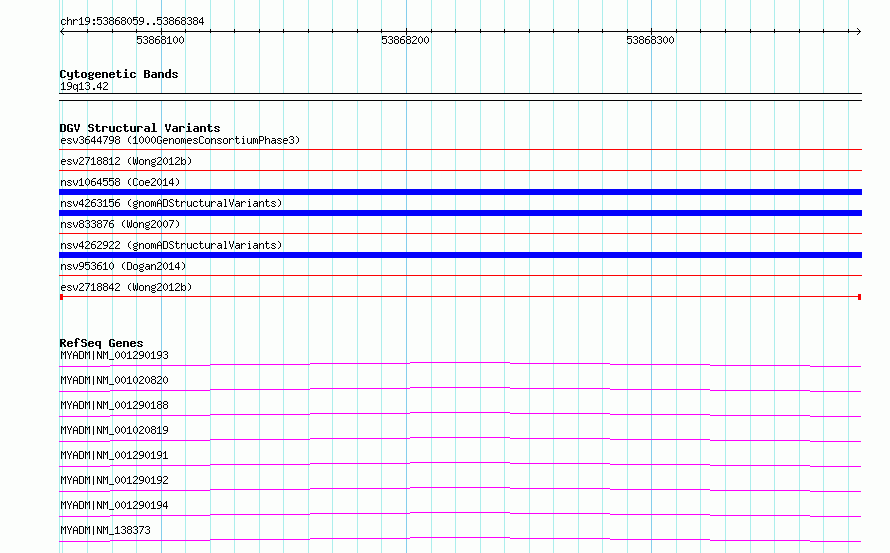890x553 pixels.
Task: Select variant nsv953610 (Dogan2014)
Action: (123, 266)
